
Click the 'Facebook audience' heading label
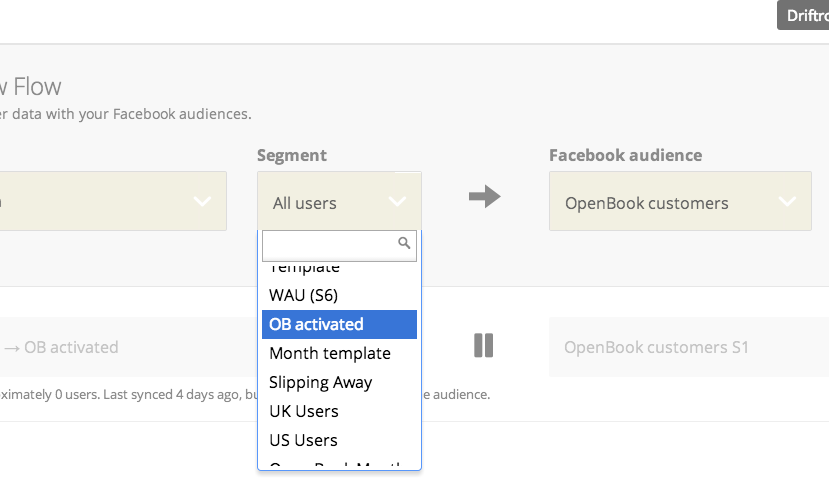pyautogui.click(x=625, y=155)
